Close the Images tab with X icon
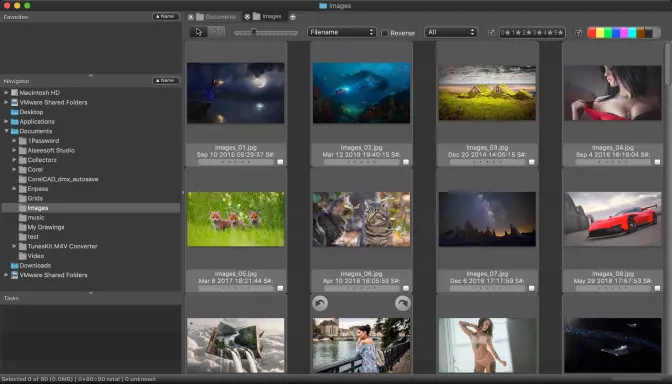672x384 pixels. click(x=247, y=17)
